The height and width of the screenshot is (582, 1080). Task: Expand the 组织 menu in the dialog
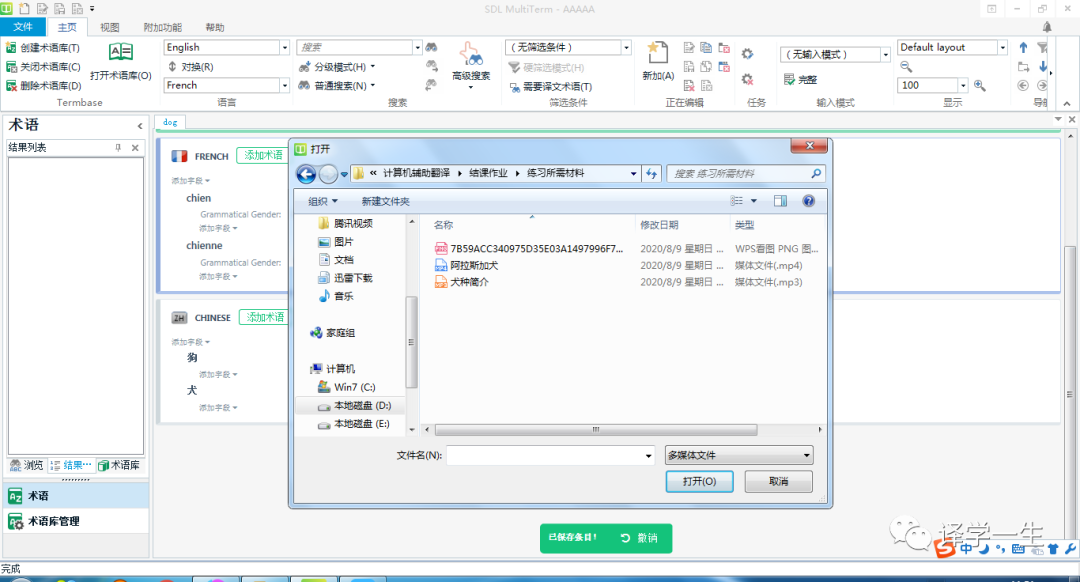(322, 201)
